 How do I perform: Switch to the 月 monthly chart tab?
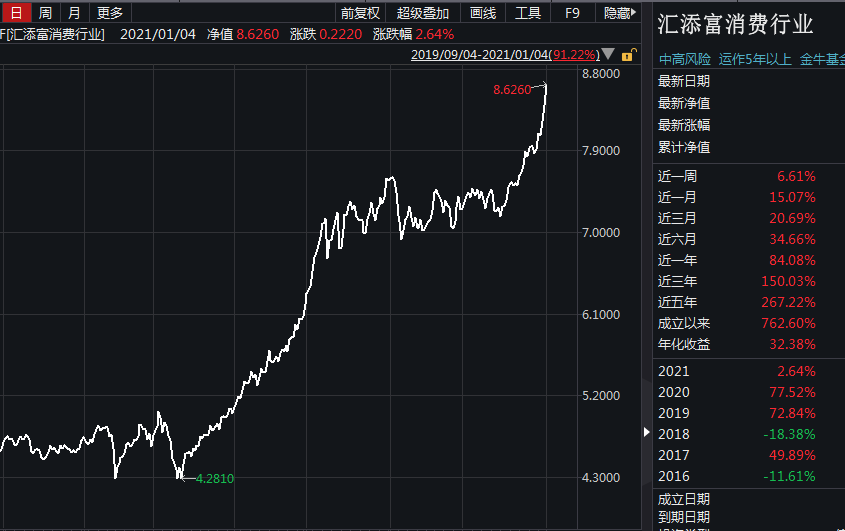pos(74,12)
